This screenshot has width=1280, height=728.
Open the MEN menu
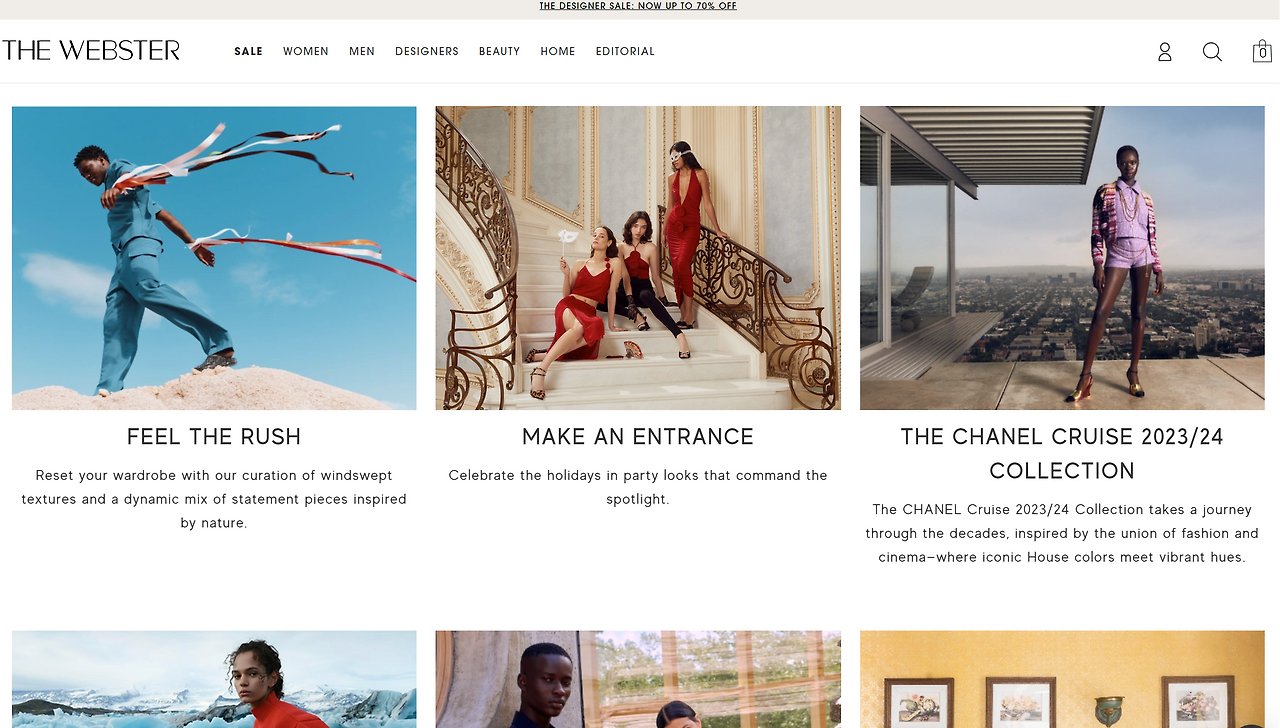coord(362,51)
